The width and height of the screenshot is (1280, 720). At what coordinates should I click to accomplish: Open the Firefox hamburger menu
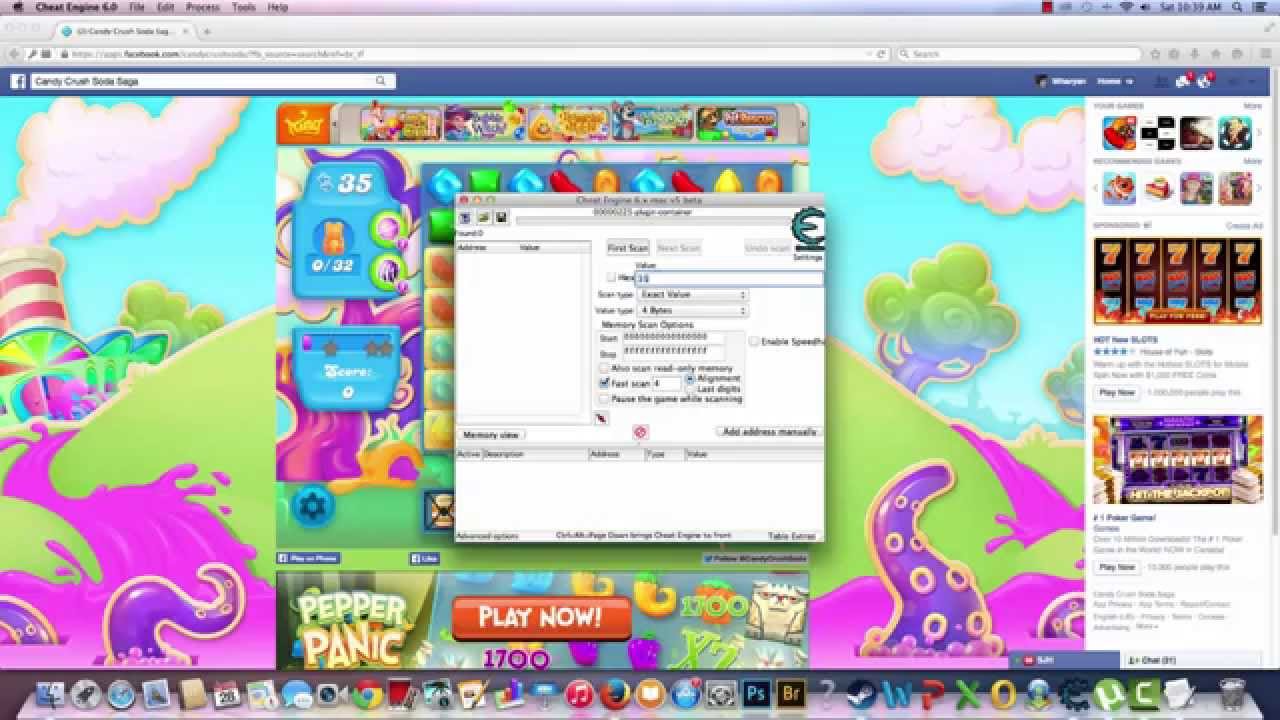(1265, 54)
